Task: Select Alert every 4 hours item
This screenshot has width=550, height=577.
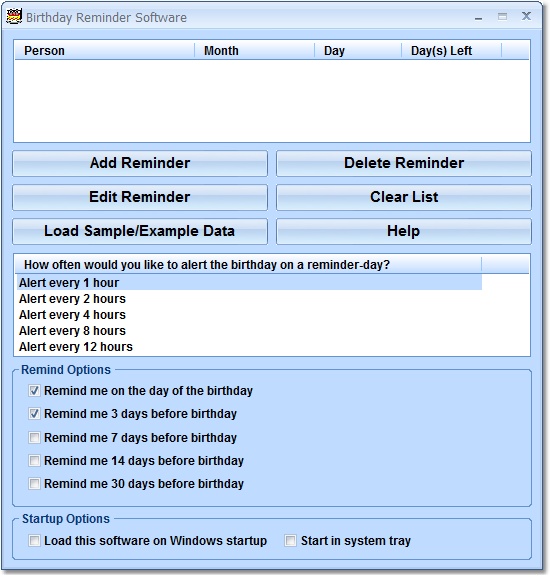Action: (249, 315)
